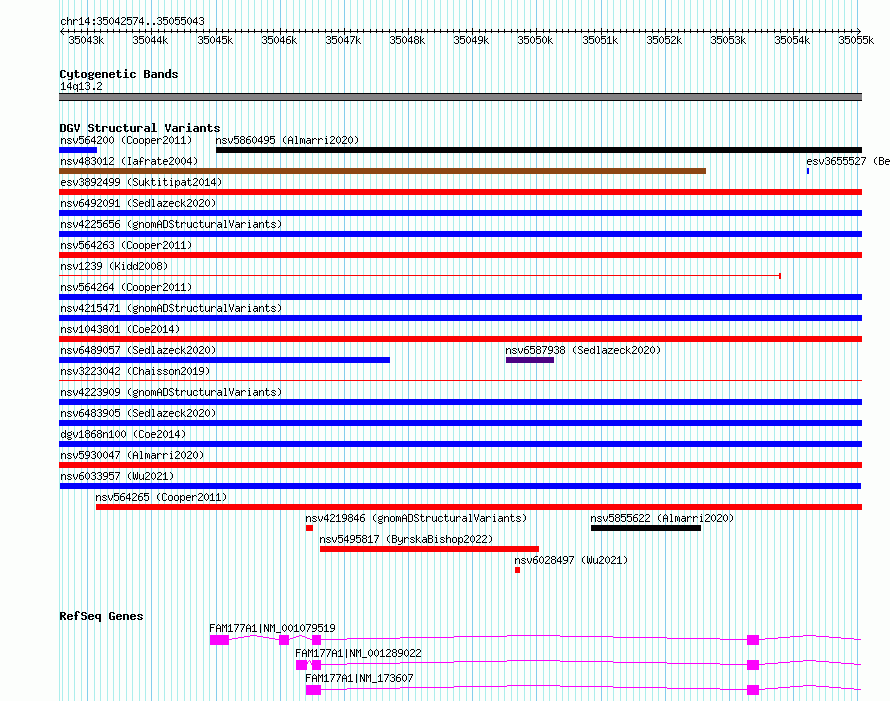Click the nsv564200 (Cooper2011) blue variant bar

click(78, 150)
